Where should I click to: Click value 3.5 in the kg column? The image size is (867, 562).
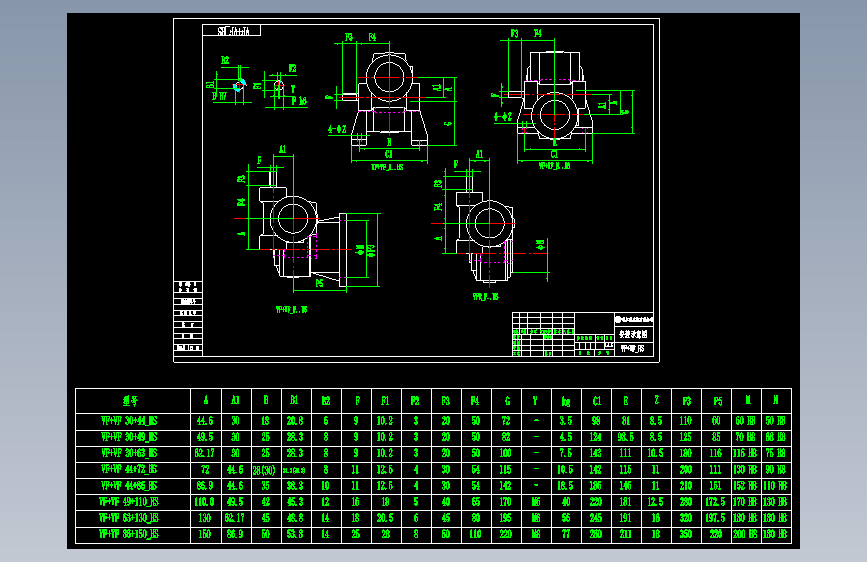(x=566, y=421)
